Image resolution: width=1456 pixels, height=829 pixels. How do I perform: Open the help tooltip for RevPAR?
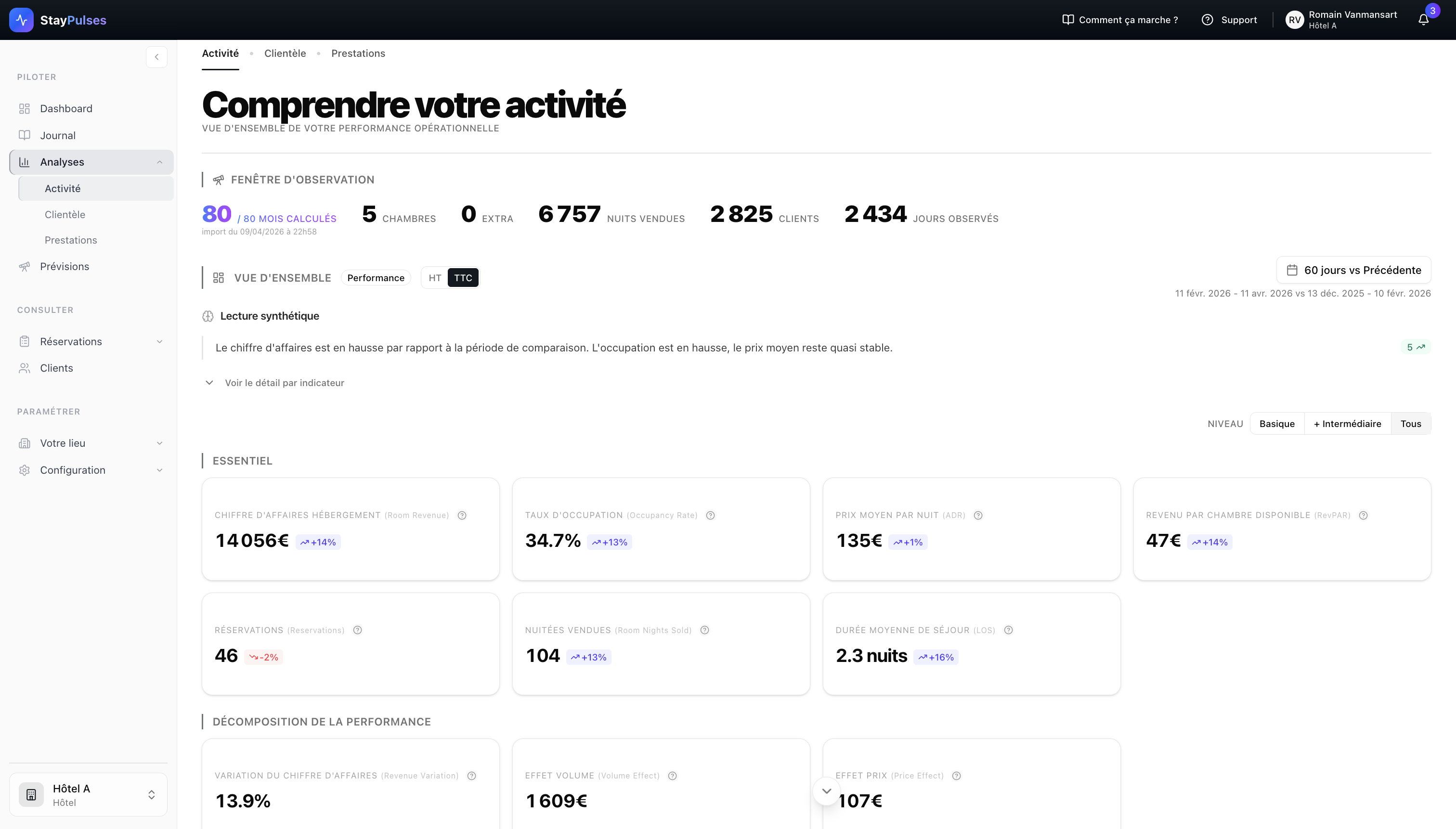[1362, 515]
